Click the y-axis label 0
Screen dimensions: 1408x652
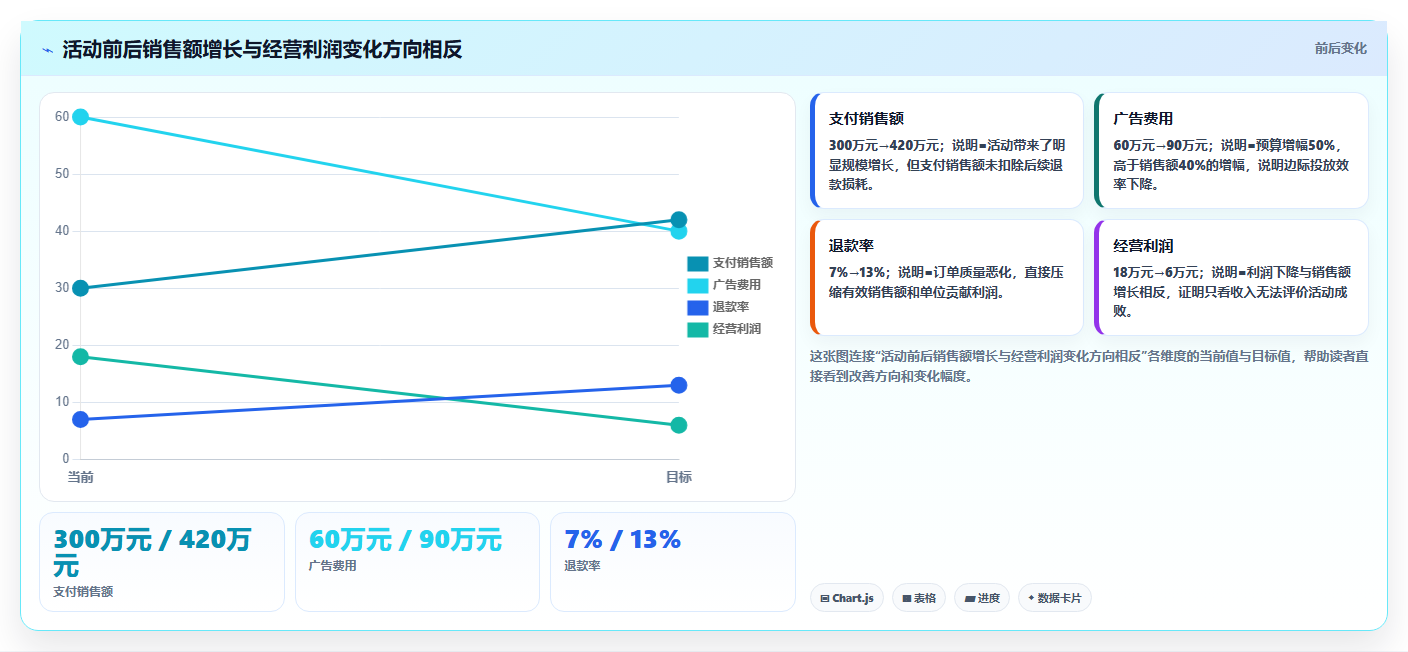pos(66,459)
